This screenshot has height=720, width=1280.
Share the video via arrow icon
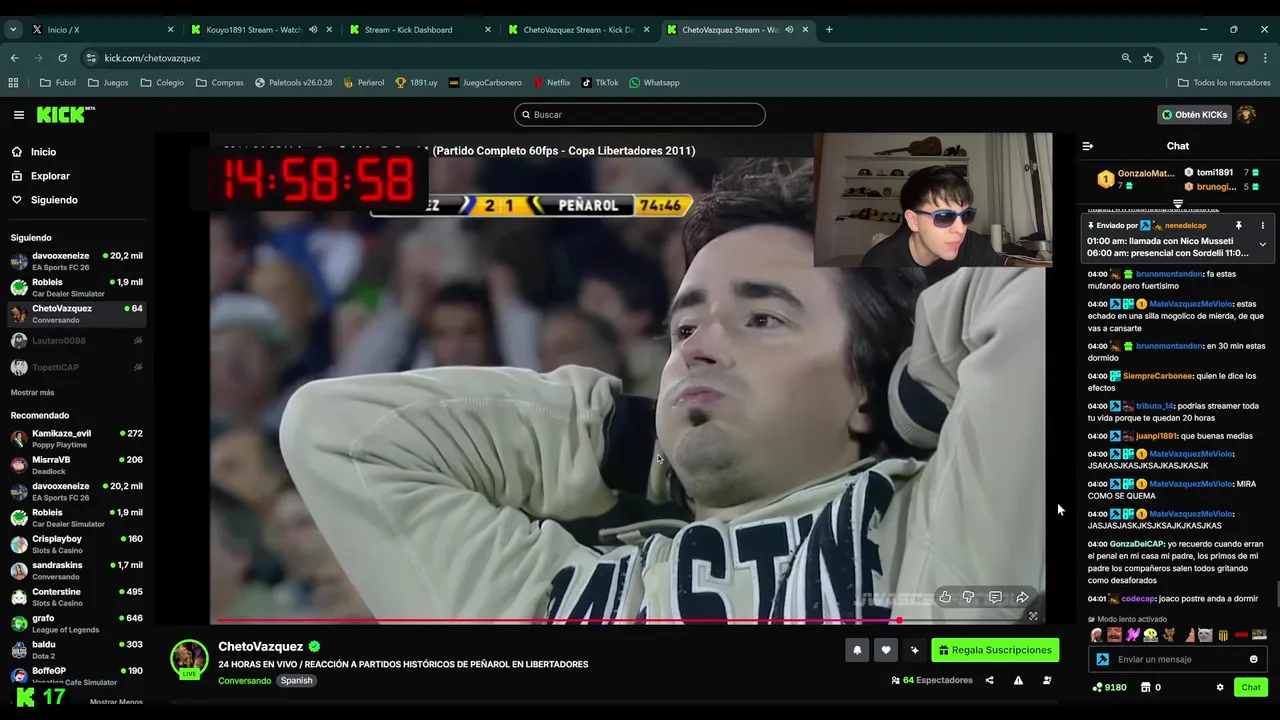(1022, 597)
